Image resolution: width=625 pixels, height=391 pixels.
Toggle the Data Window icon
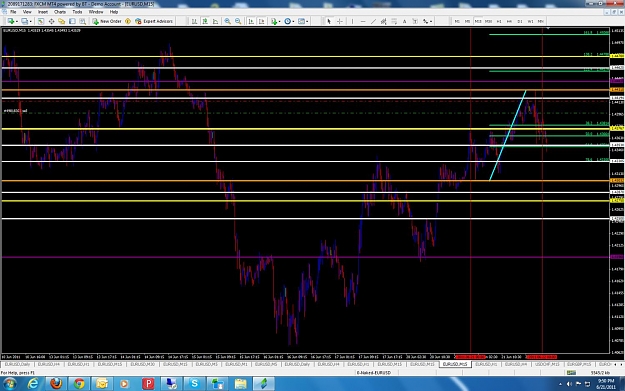click(x=51, y=21)
